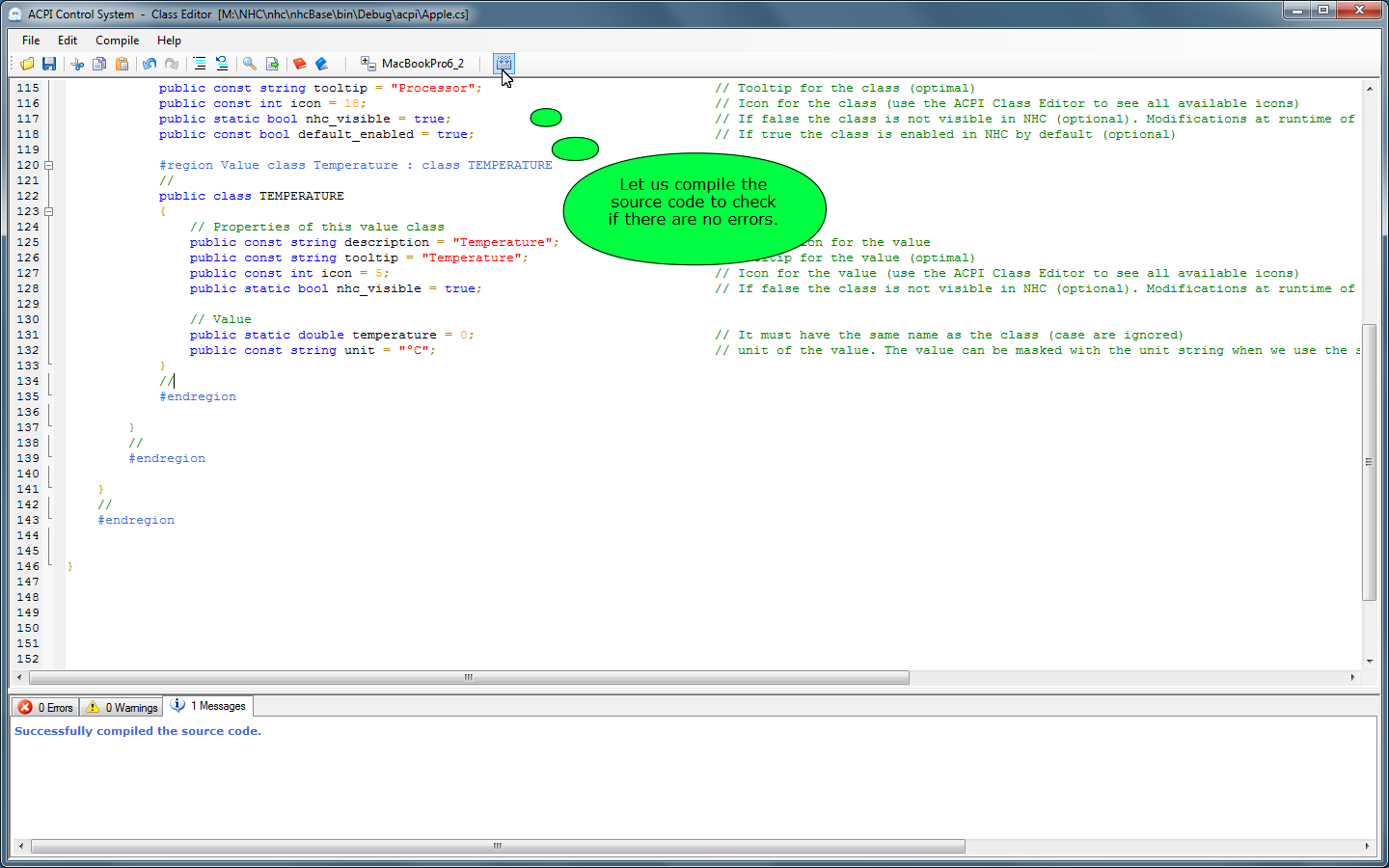
Task: Collapse the region fold marker on line 120
Action: coord(48,165)
